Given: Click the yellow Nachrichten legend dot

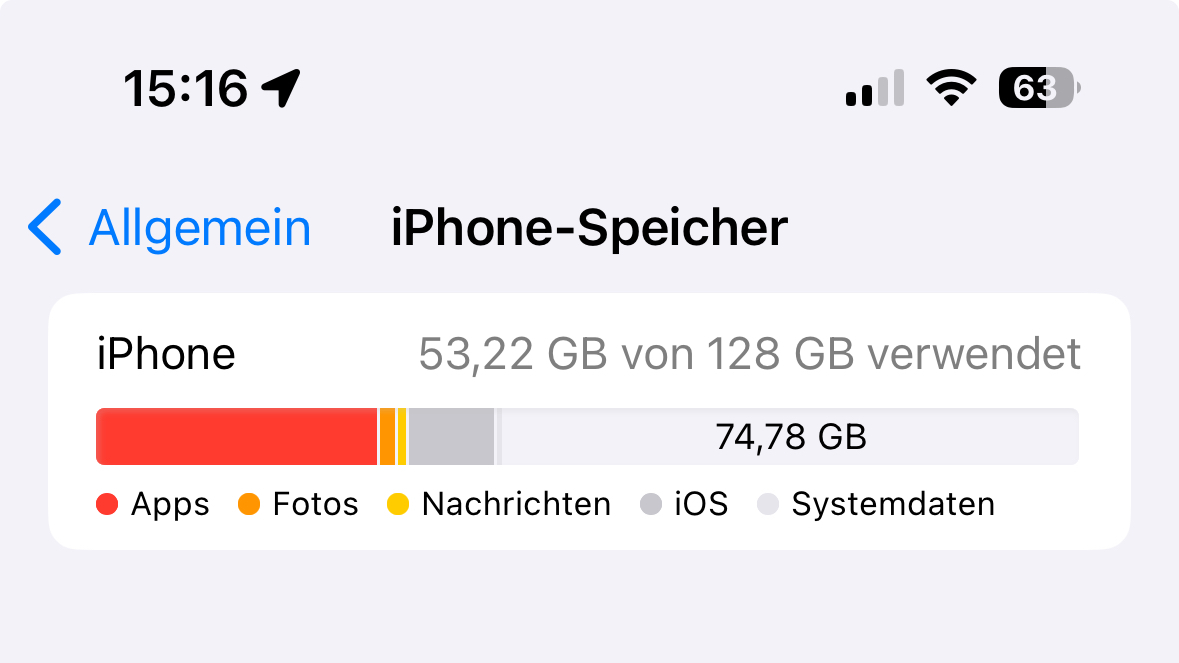Looking at the screenshot, I should point(398,504).
